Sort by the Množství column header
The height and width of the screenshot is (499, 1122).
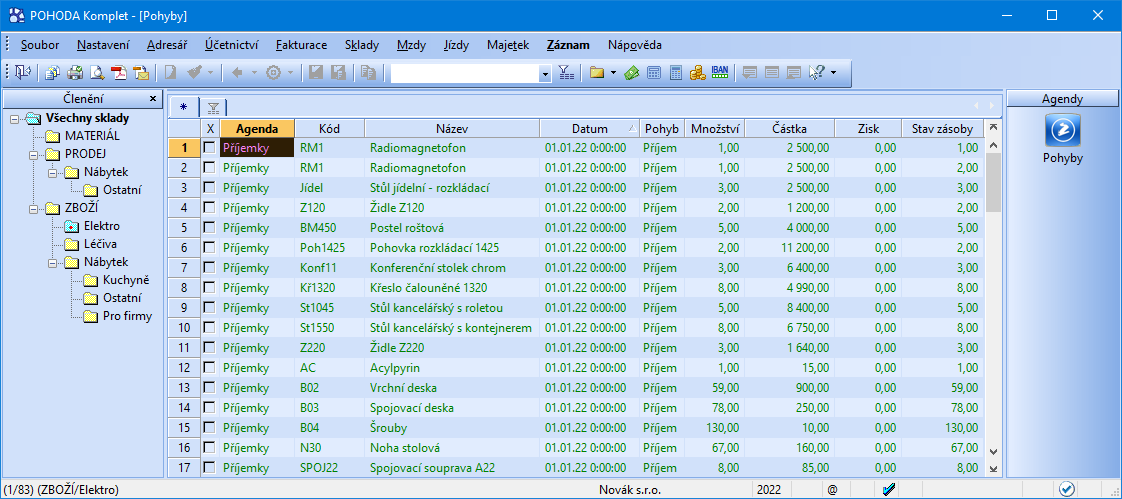[x=714, y=129]
